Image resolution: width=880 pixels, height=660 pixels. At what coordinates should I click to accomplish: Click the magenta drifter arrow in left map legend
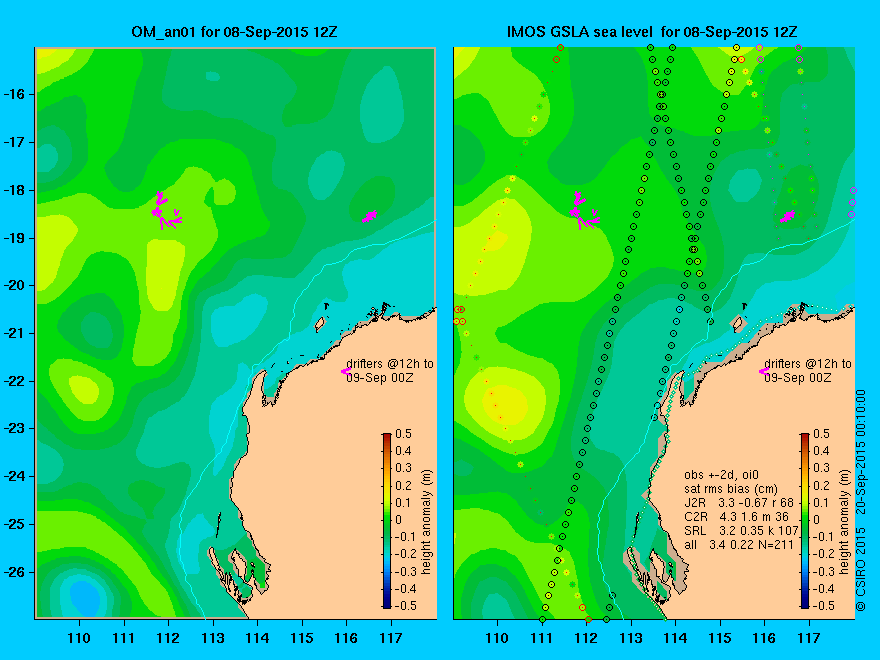point(345,371)
